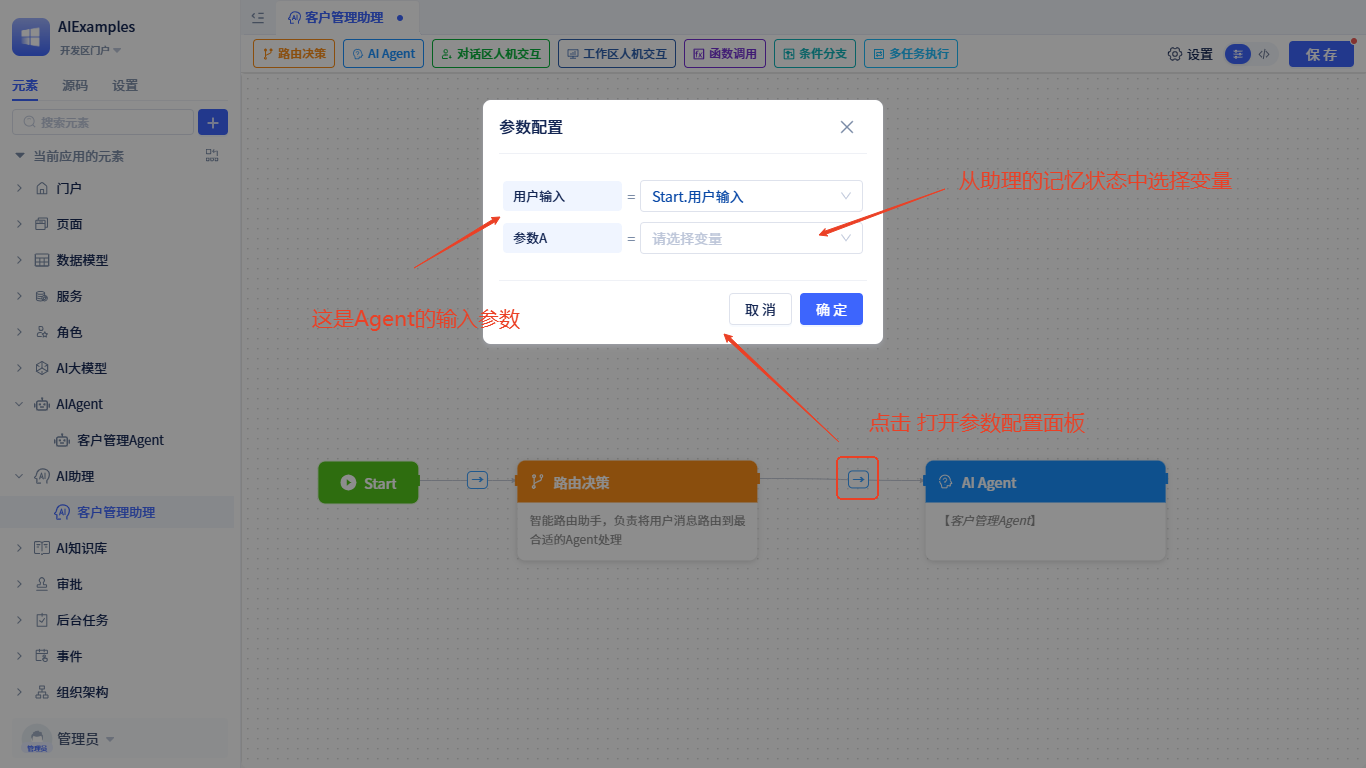Open the Start.用户输入 dropdown
Screen dimensions: 1366x768
click(751, 196)
